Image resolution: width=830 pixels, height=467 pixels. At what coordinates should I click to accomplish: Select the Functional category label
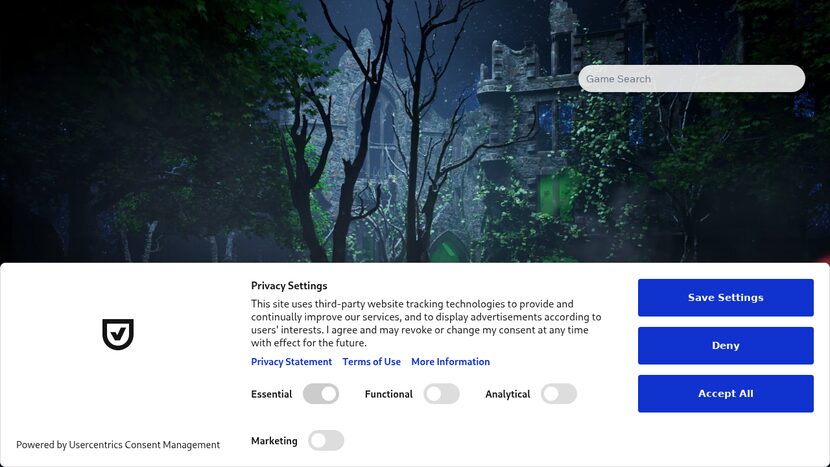tap(388, 394)
